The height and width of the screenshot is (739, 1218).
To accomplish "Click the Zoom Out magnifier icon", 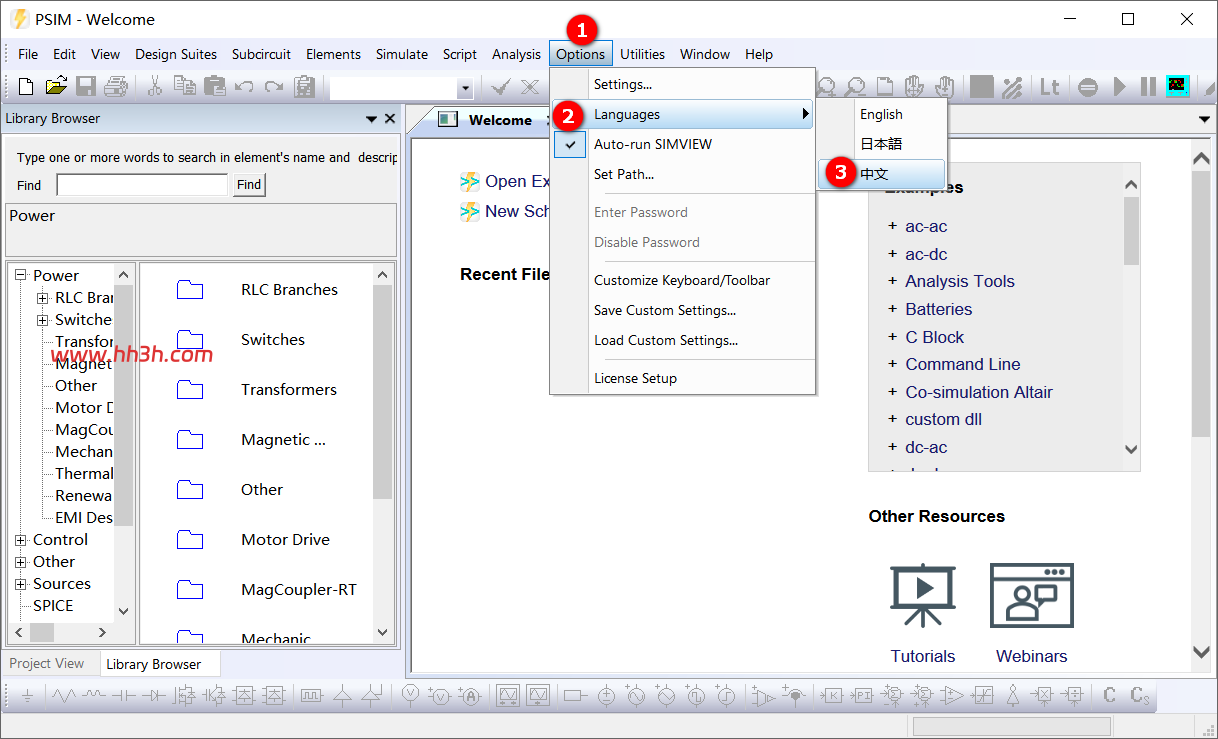I will click(x=856, y=87).
